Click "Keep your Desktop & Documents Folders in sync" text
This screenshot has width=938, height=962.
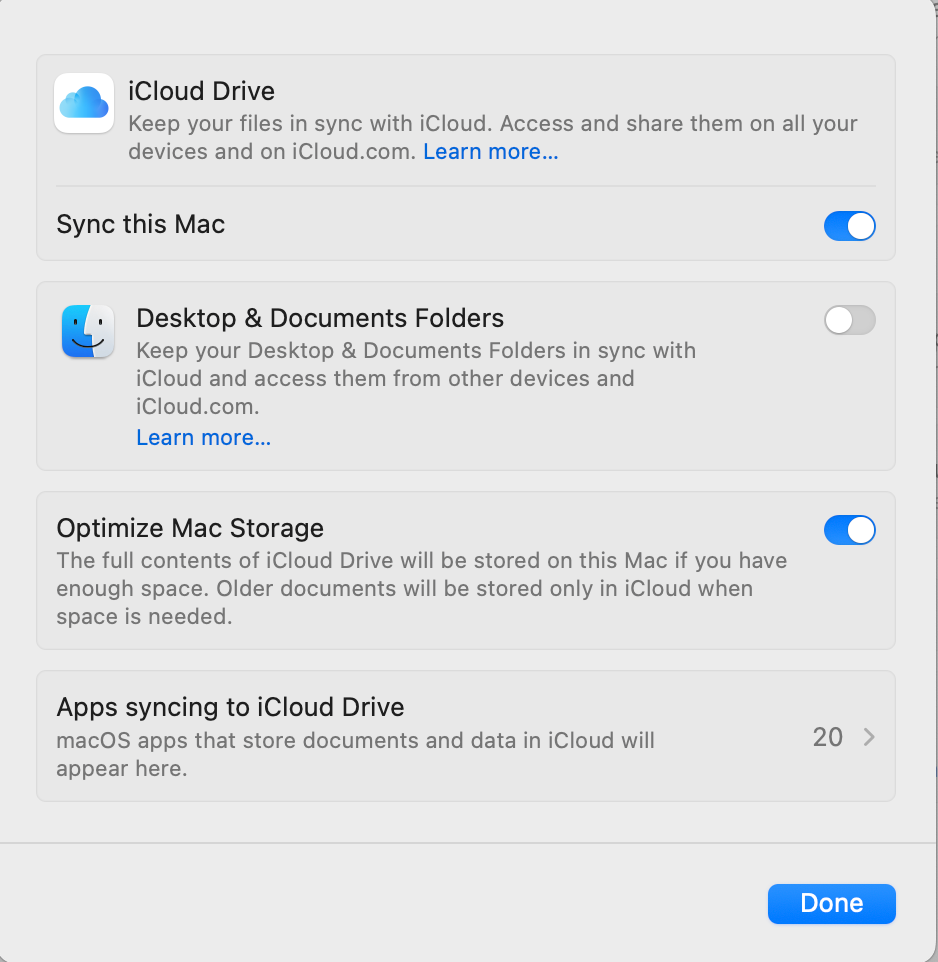pyautogui.click(x=416, y=379)
